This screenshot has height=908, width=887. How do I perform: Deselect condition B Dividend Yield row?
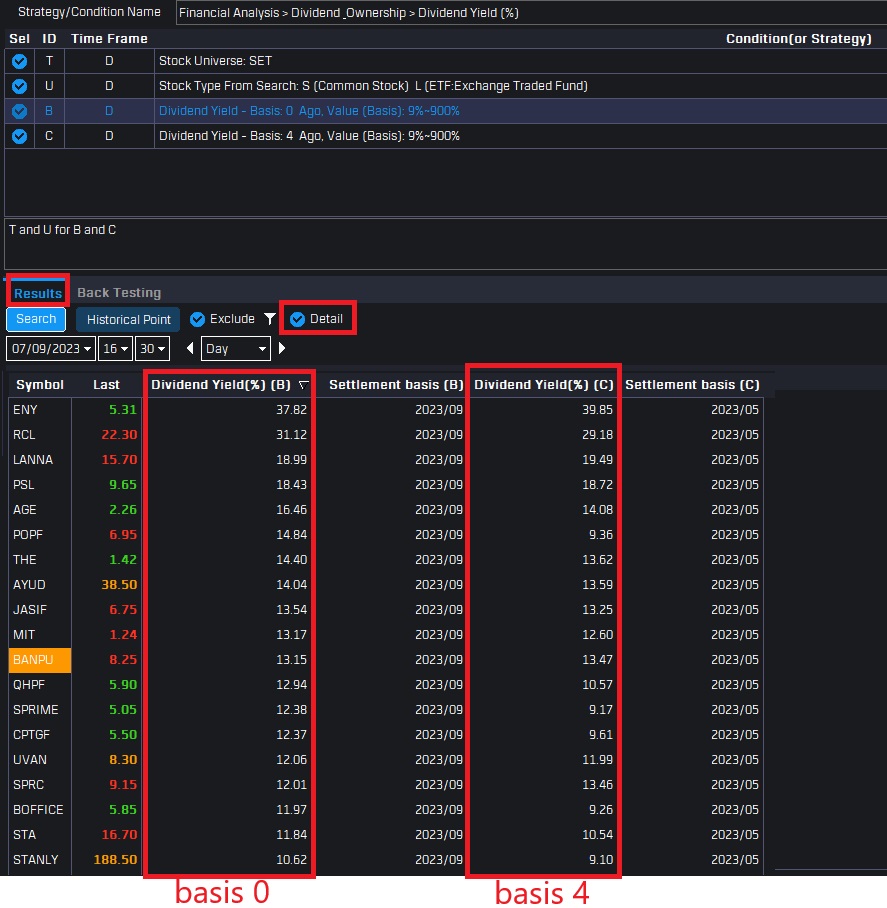point(19,111)
